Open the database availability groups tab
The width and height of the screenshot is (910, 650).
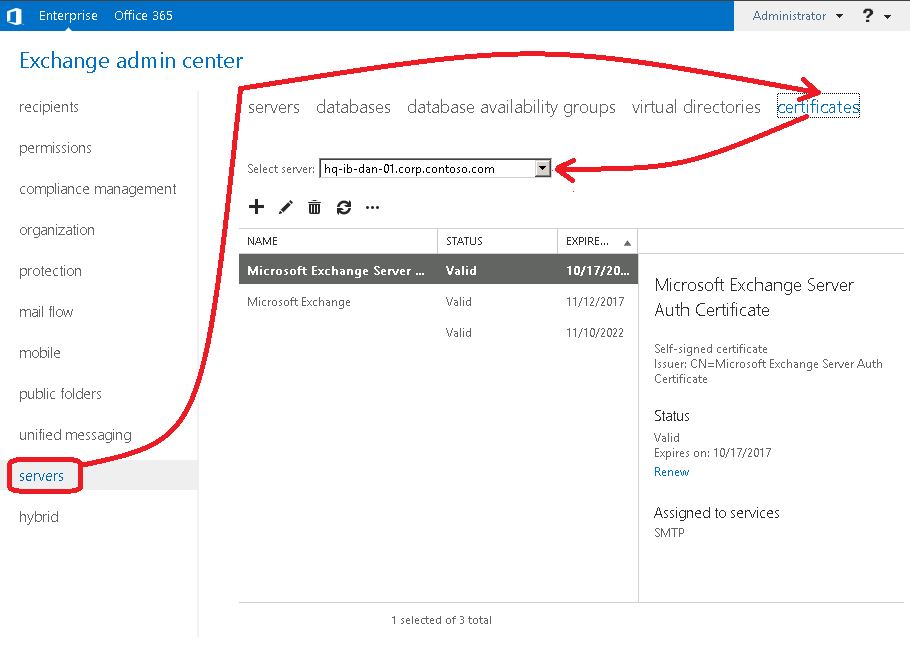[x=511, y=107]
